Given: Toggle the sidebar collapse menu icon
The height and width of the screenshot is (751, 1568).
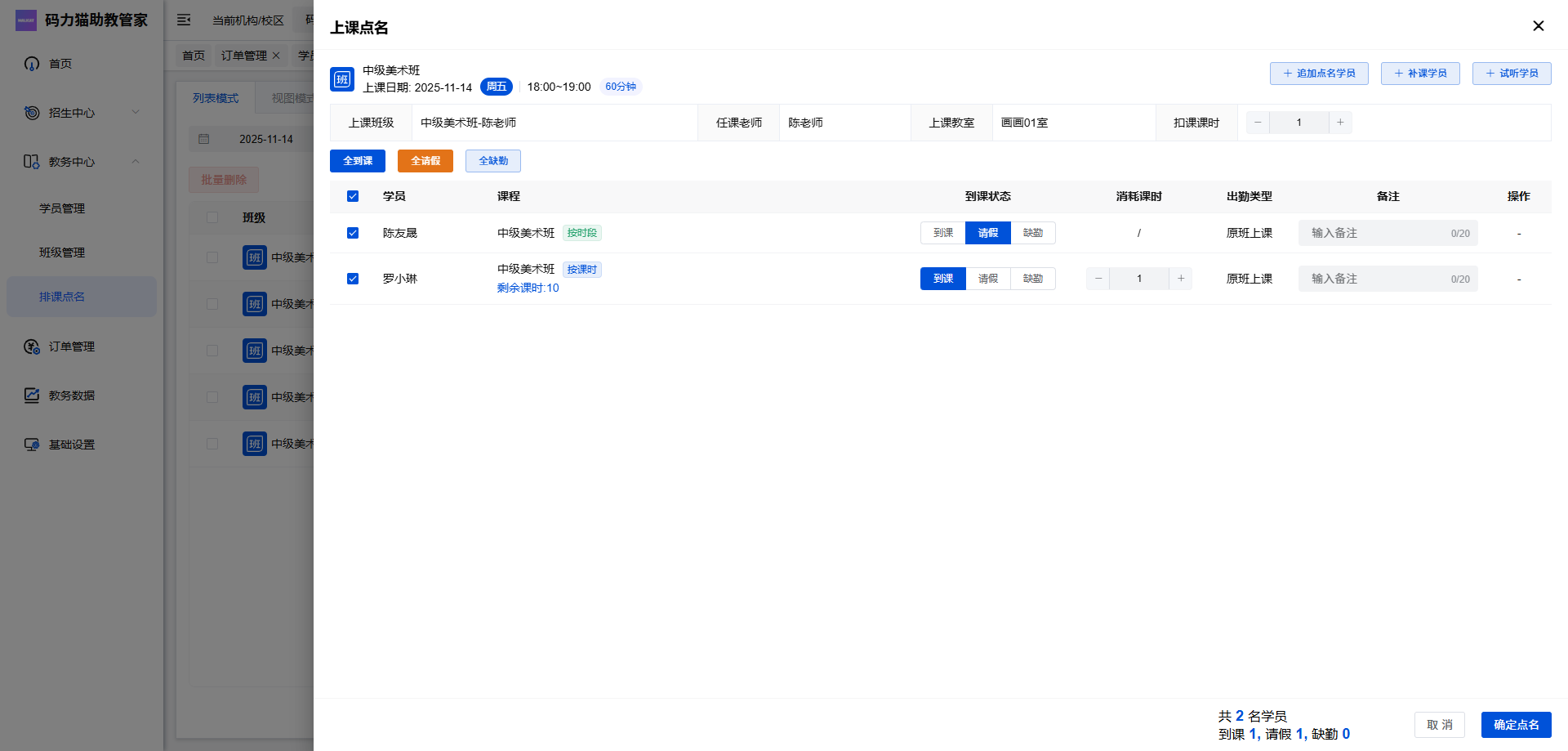Looking at the screenshot, I should 184,20.
